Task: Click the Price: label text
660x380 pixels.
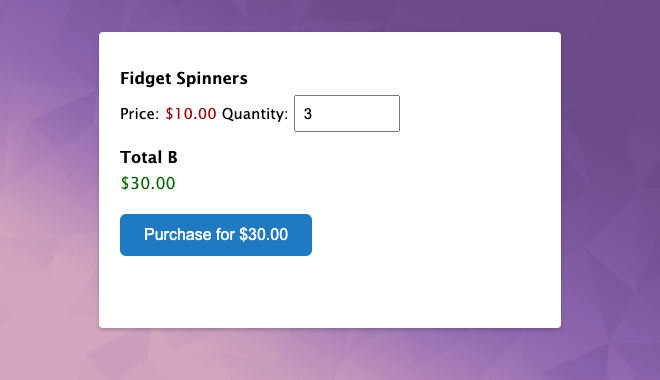Action: (x=140, y=114)
